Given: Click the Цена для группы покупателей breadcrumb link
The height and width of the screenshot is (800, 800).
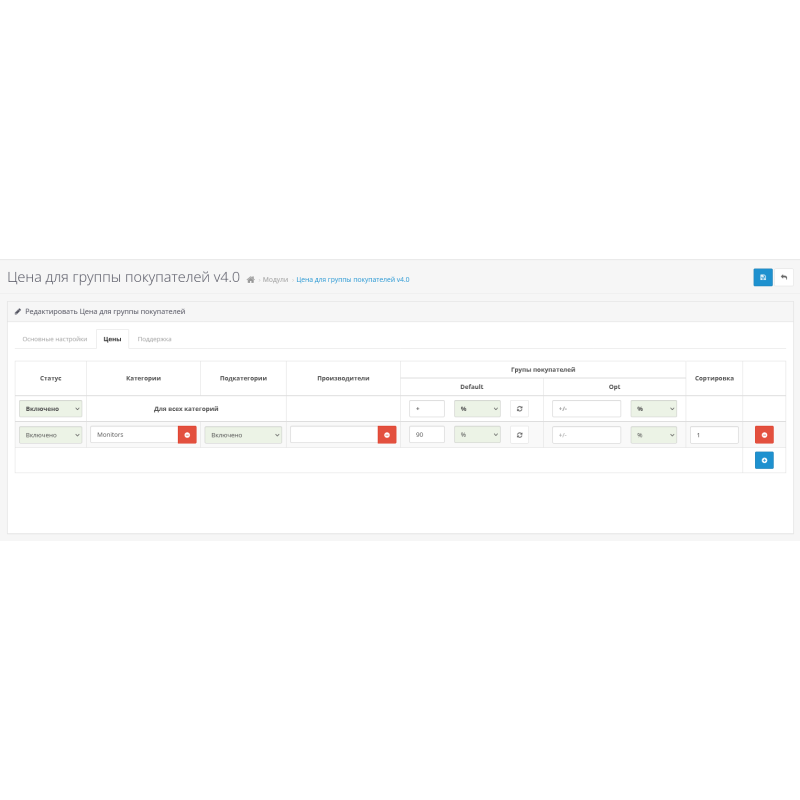Looking at the screenshot, I should [x=352, y=280].
